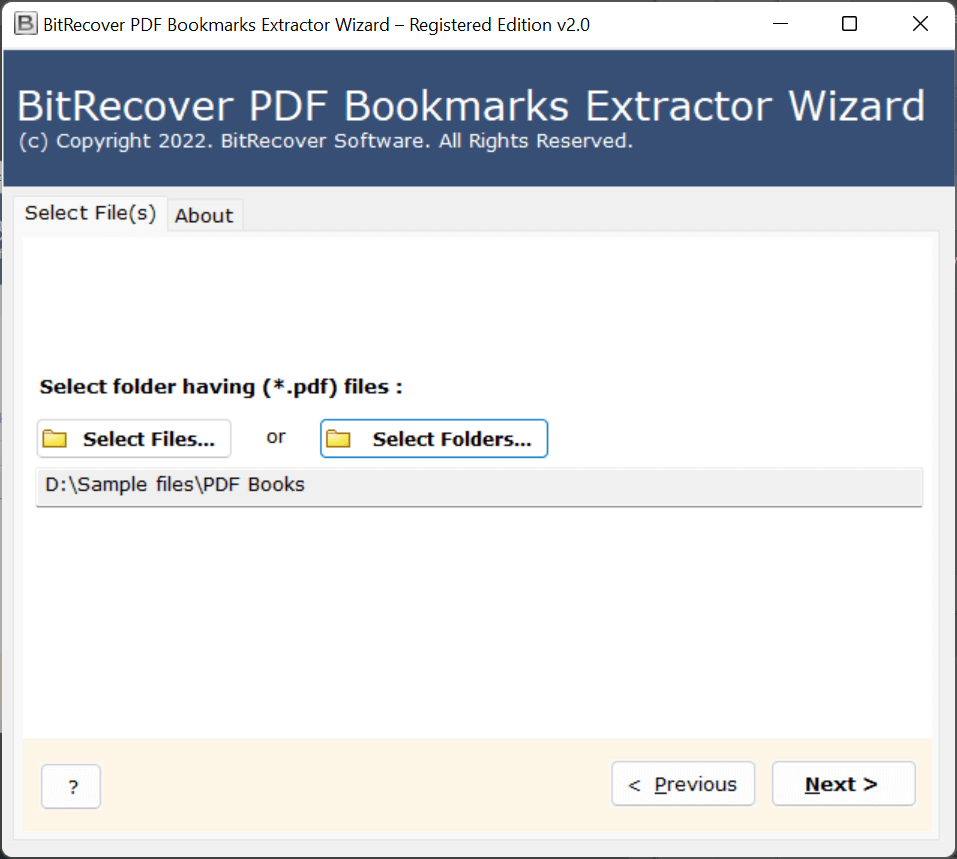Click the window title bar text
The width and height of the screenshot is (957, 859).
click(316, 24)
